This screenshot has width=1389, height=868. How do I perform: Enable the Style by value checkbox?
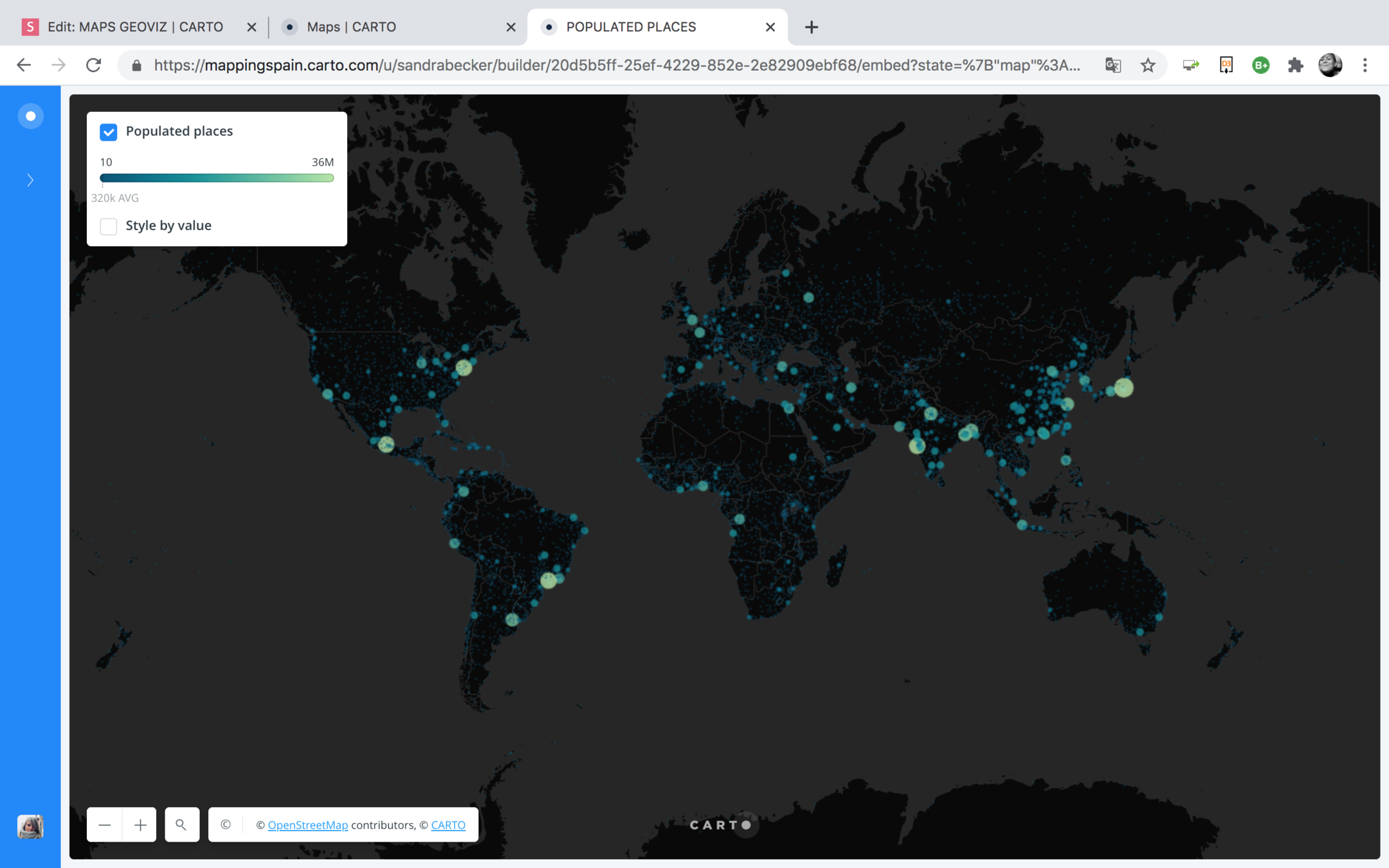point(109,226)
